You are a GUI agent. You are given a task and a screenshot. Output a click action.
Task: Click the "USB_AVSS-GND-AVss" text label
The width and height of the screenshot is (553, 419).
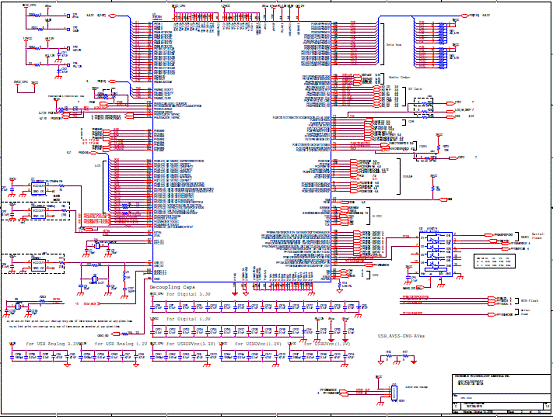coord(401,336)
